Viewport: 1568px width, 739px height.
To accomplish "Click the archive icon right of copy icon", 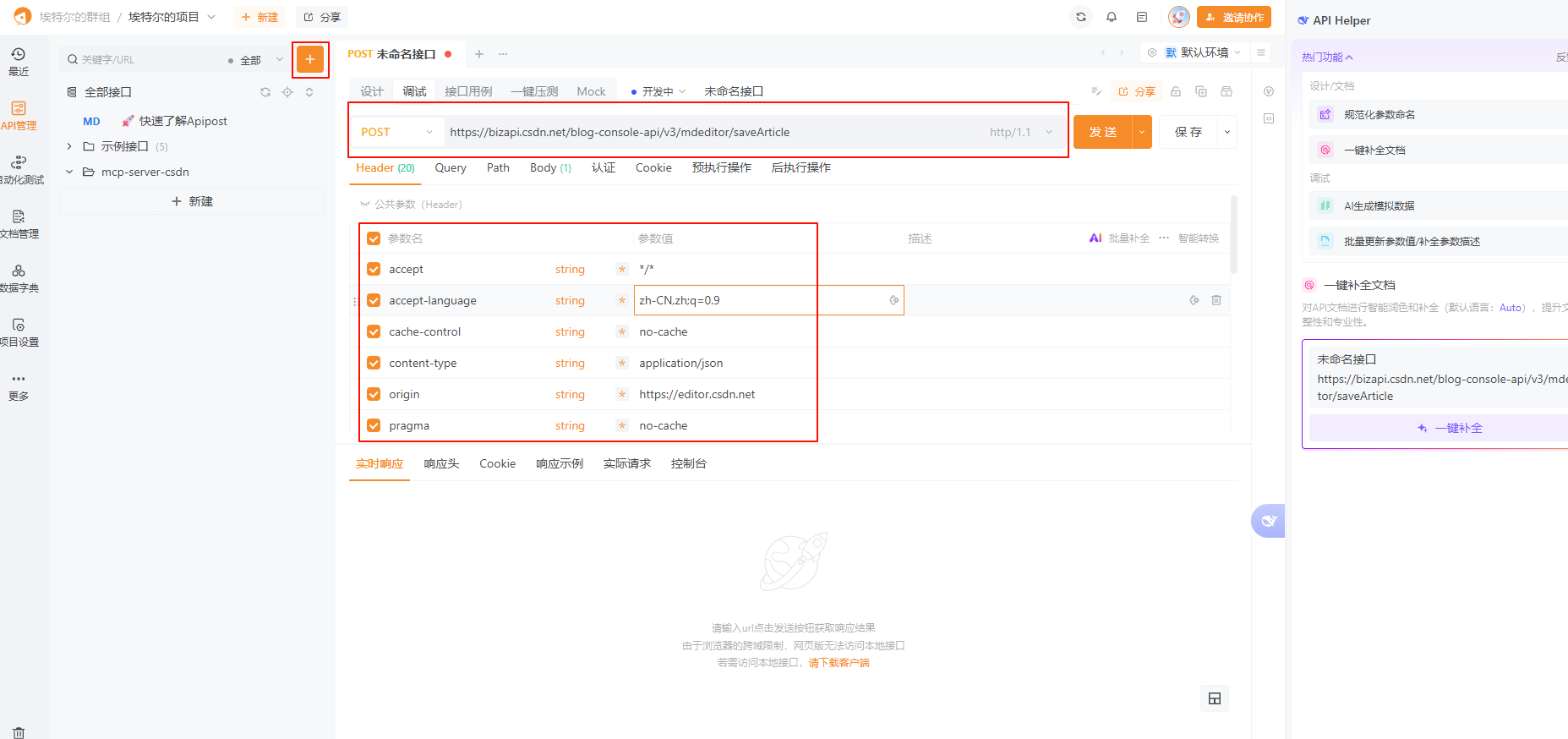I will coord(1227,91).
